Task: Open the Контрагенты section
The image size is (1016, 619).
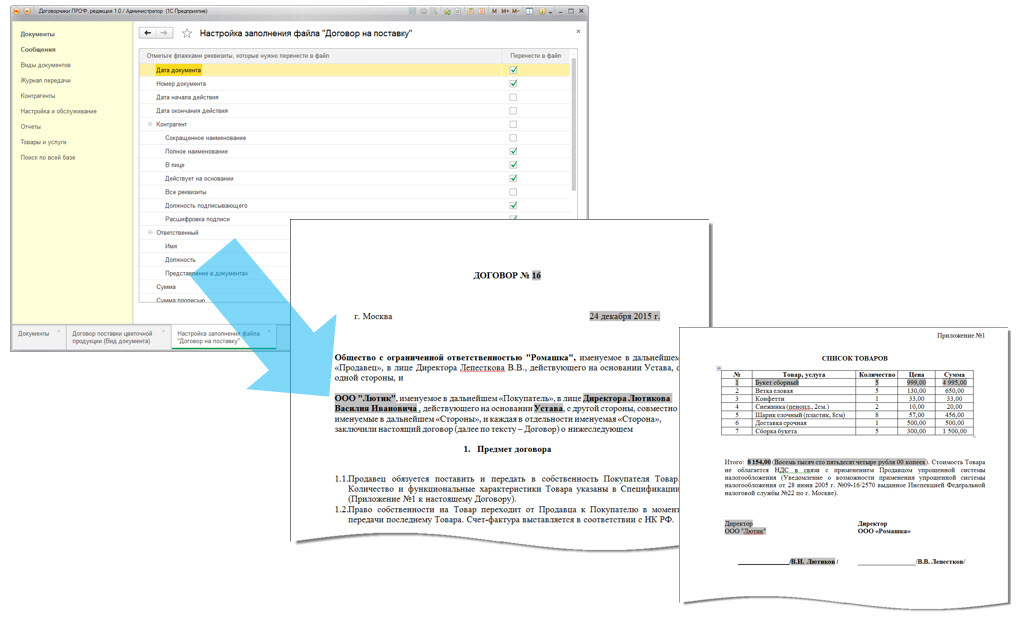Action: click(38, 96)
